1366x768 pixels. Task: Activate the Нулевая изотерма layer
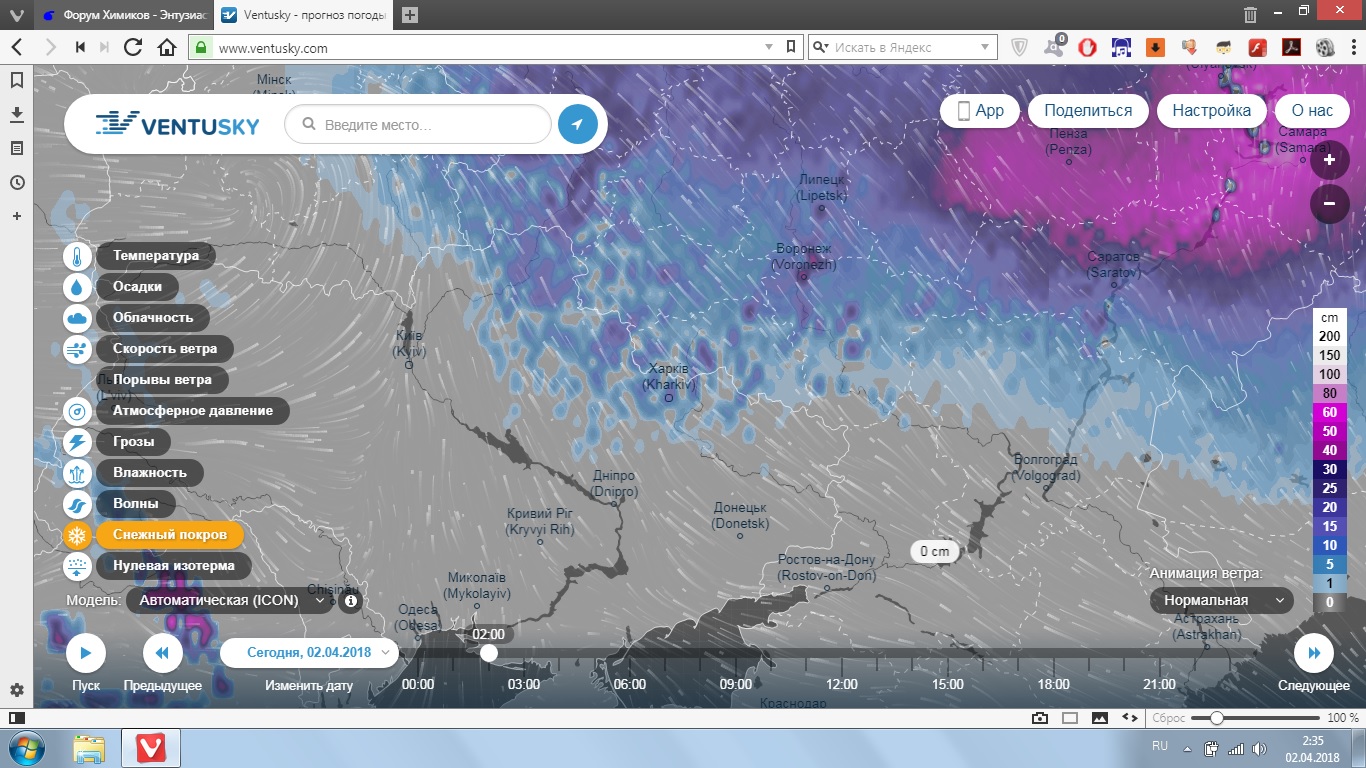[x=173, y=566]
